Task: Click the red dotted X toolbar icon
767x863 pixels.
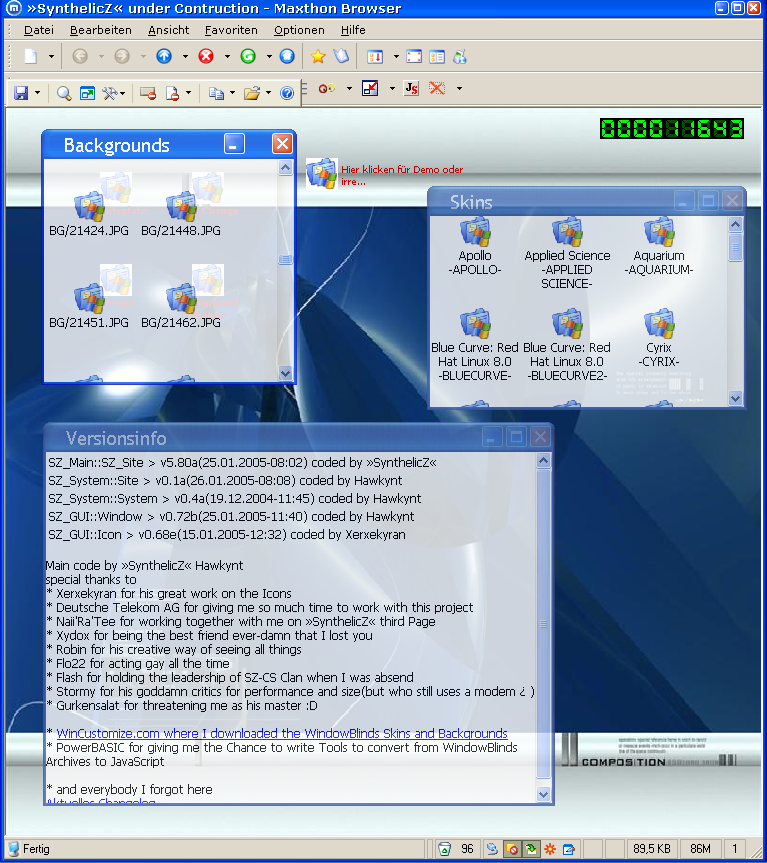Action: (437, 88)
